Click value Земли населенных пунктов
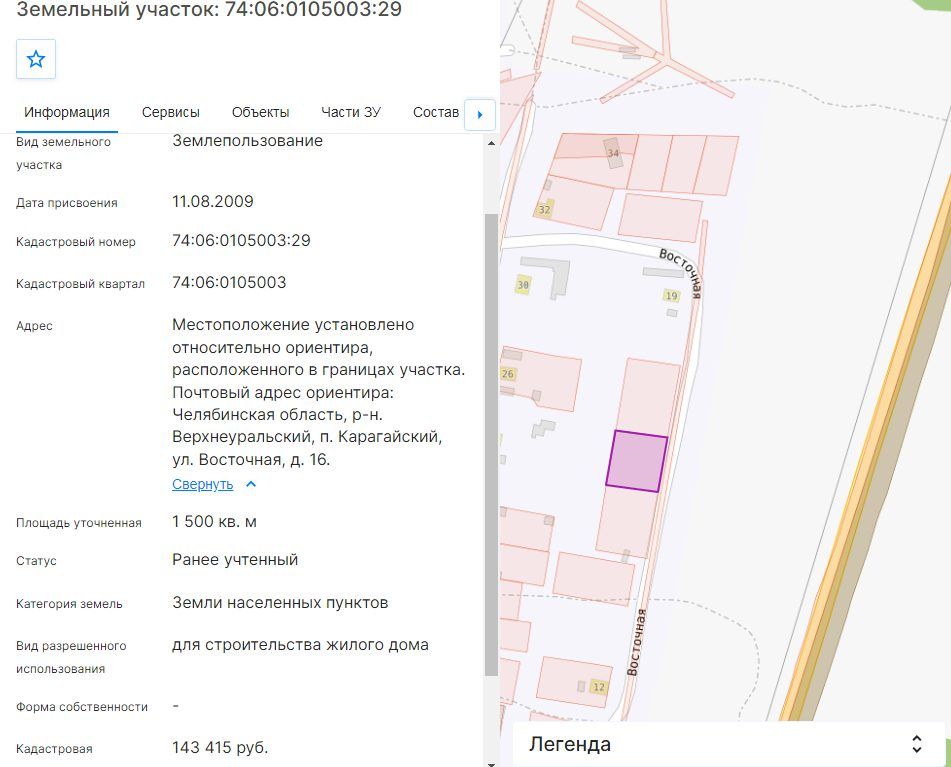The image size is (951, 767). 280,603
